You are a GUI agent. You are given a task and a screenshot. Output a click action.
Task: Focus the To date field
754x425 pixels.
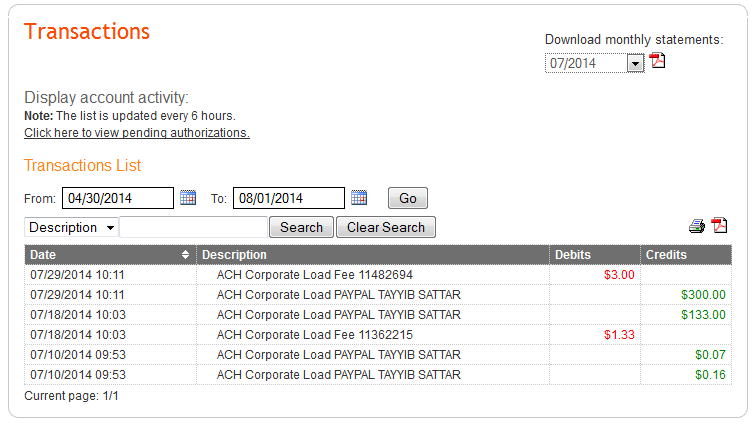[x=289, y=198]
